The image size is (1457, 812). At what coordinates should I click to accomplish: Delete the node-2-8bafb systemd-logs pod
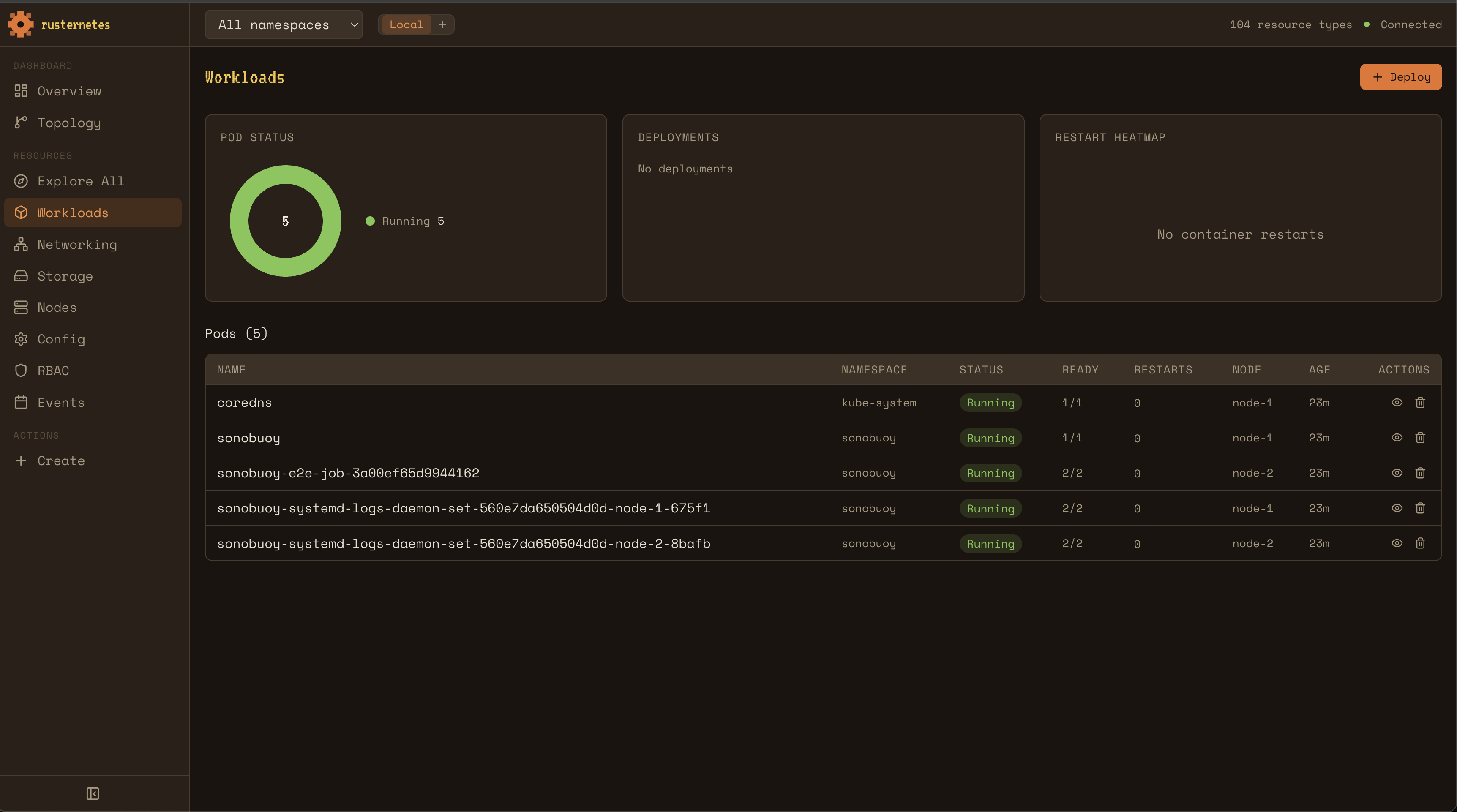click(1420, 543)
